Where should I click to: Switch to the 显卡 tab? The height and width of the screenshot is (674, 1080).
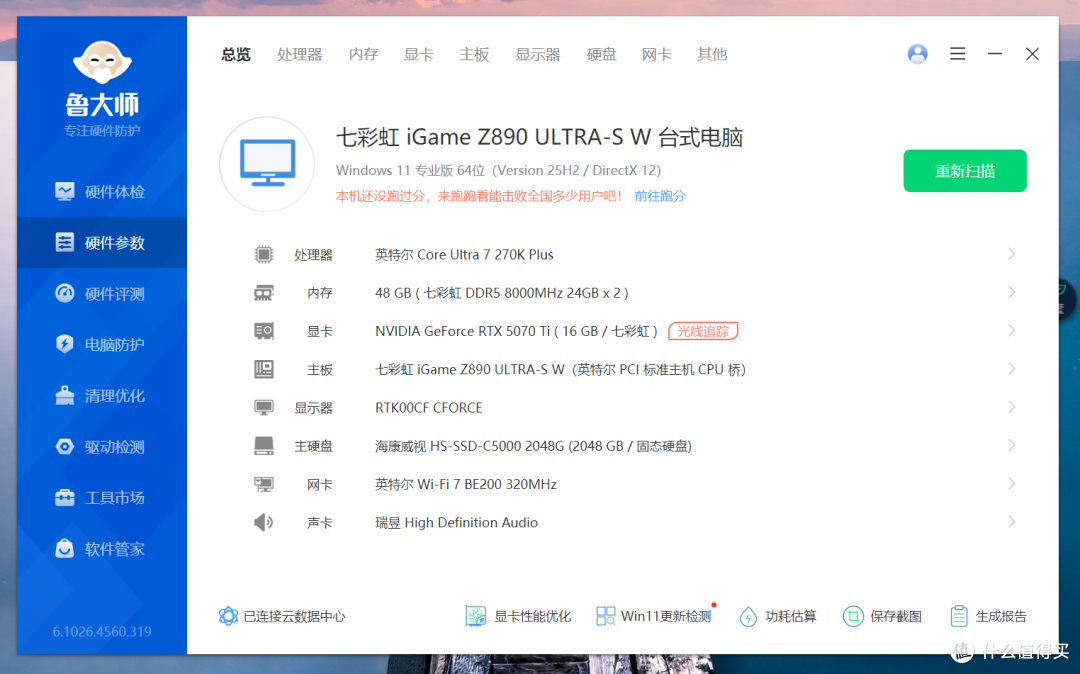(419, 54)
